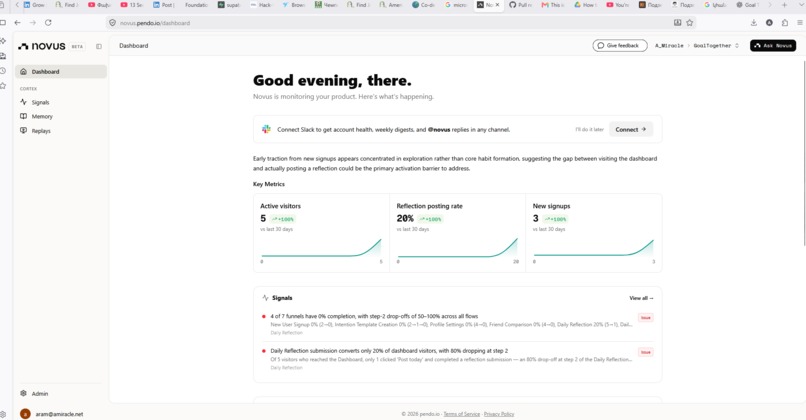
Task: Click the sparkle icon in browser side strip
Action: coord(3,41)
